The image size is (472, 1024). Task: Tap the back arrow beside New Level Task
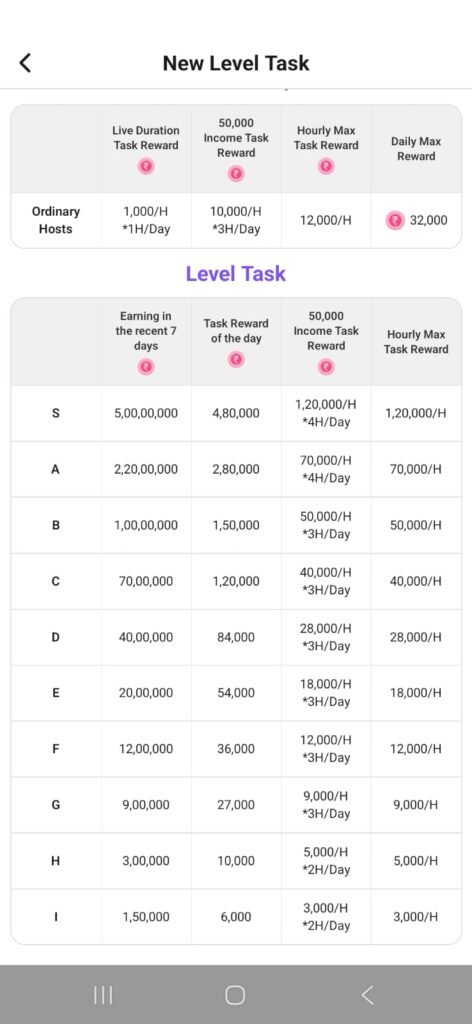pyautogui.click(x=25, y=63)
